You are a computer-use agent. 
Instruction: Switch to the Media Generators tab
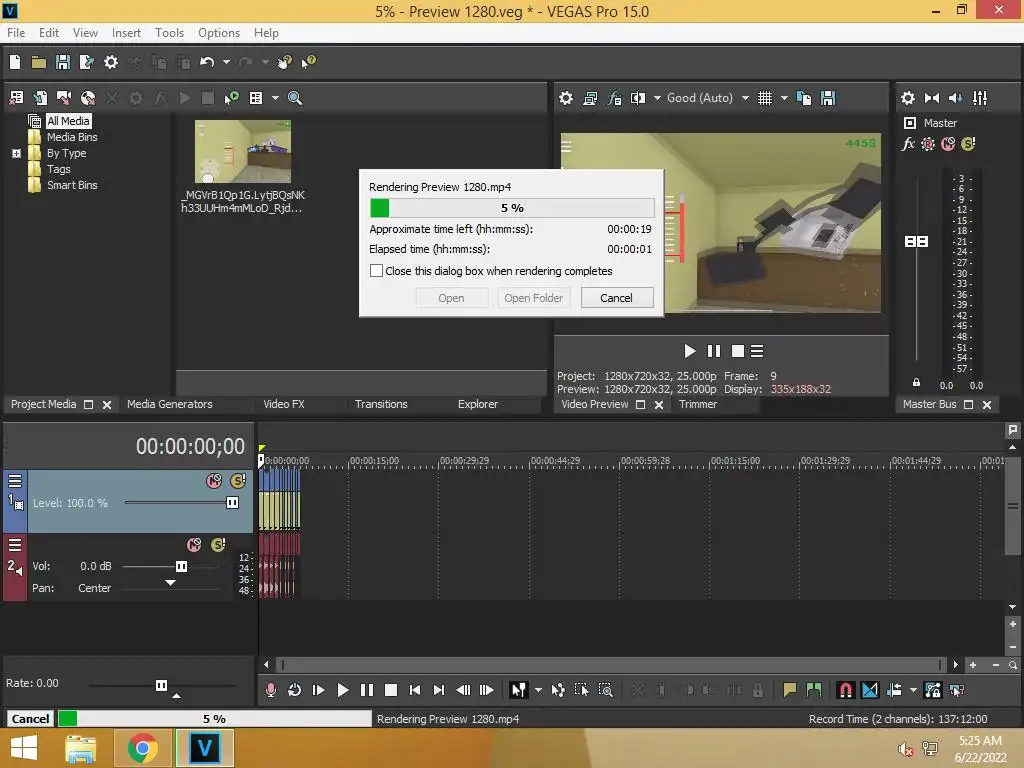[x=170, y=404]
